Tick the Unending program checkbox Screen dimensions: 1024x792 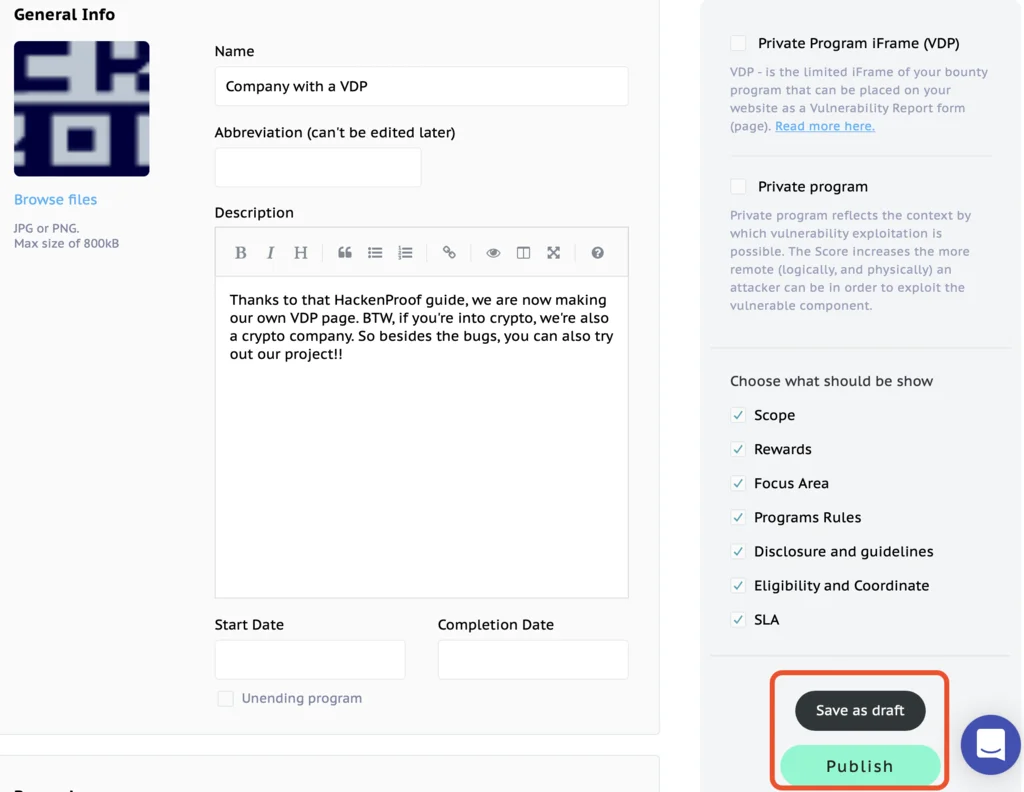click(225, 699)
